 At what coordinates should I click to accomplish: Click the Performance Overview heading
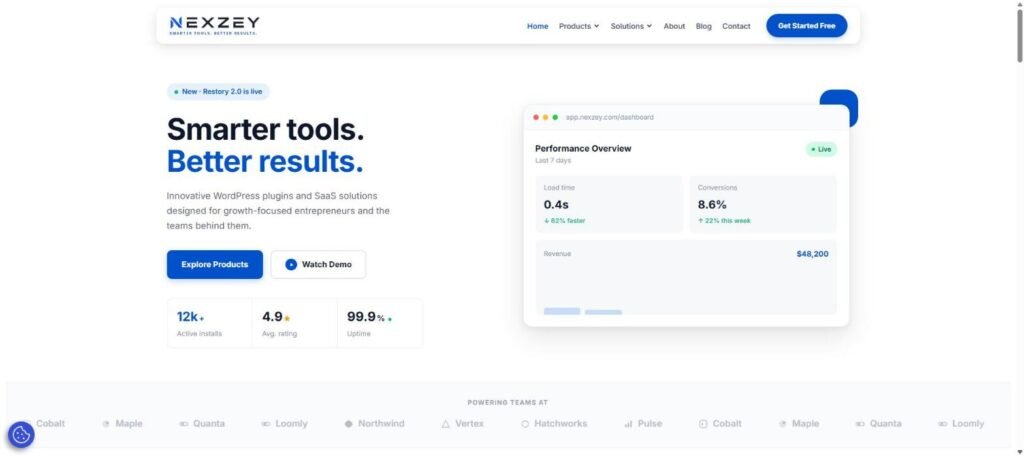[583, 148]
